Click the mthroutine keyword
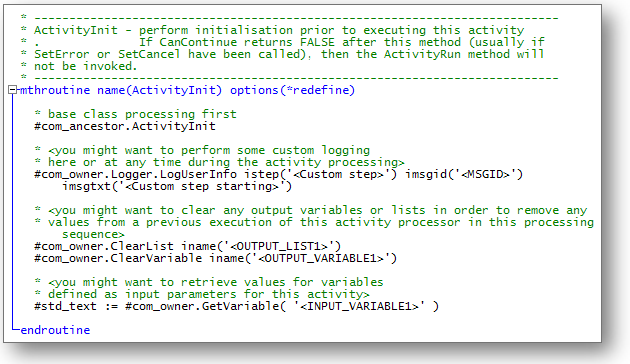The height and width of the screenshot is (364, 630). click(55, 90)
